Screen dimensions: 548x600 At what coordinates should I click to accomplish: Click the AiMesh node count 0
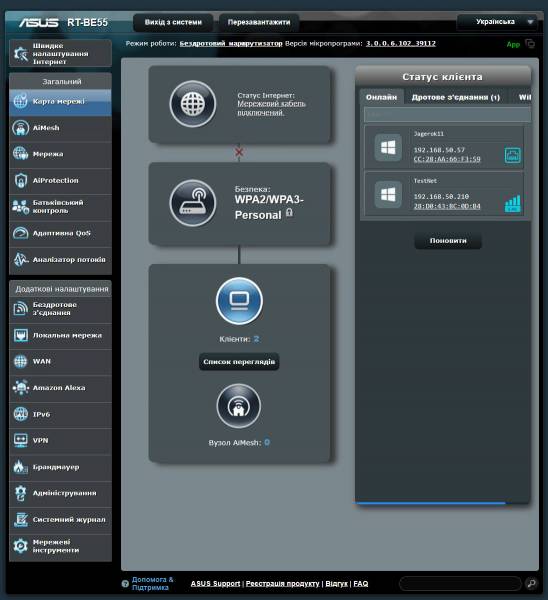[x=267, y=442]
